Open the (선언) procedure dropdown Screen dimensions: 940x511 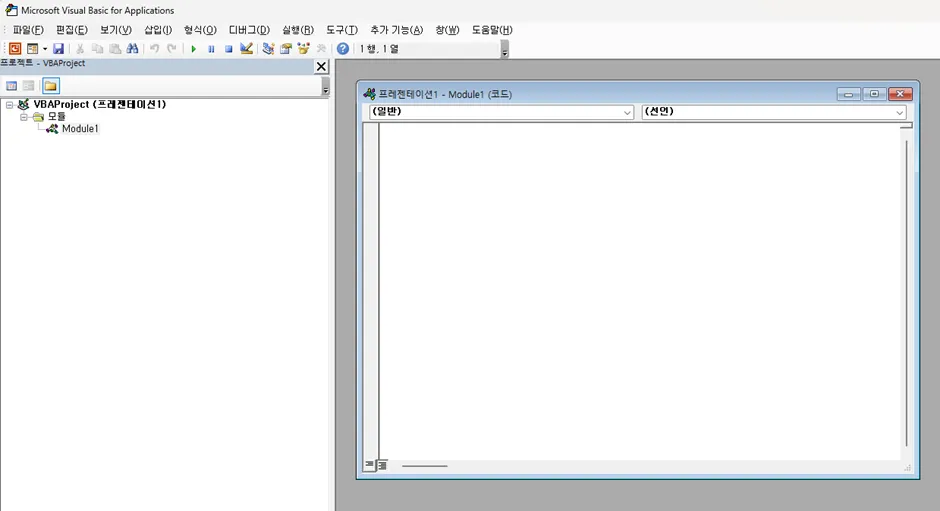[774, 112]
